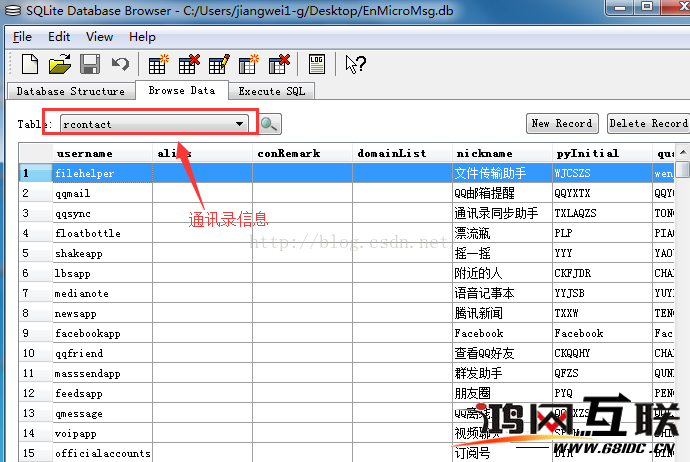
Task: Select the medianote username cell
Action: click(x=103, y=293)
